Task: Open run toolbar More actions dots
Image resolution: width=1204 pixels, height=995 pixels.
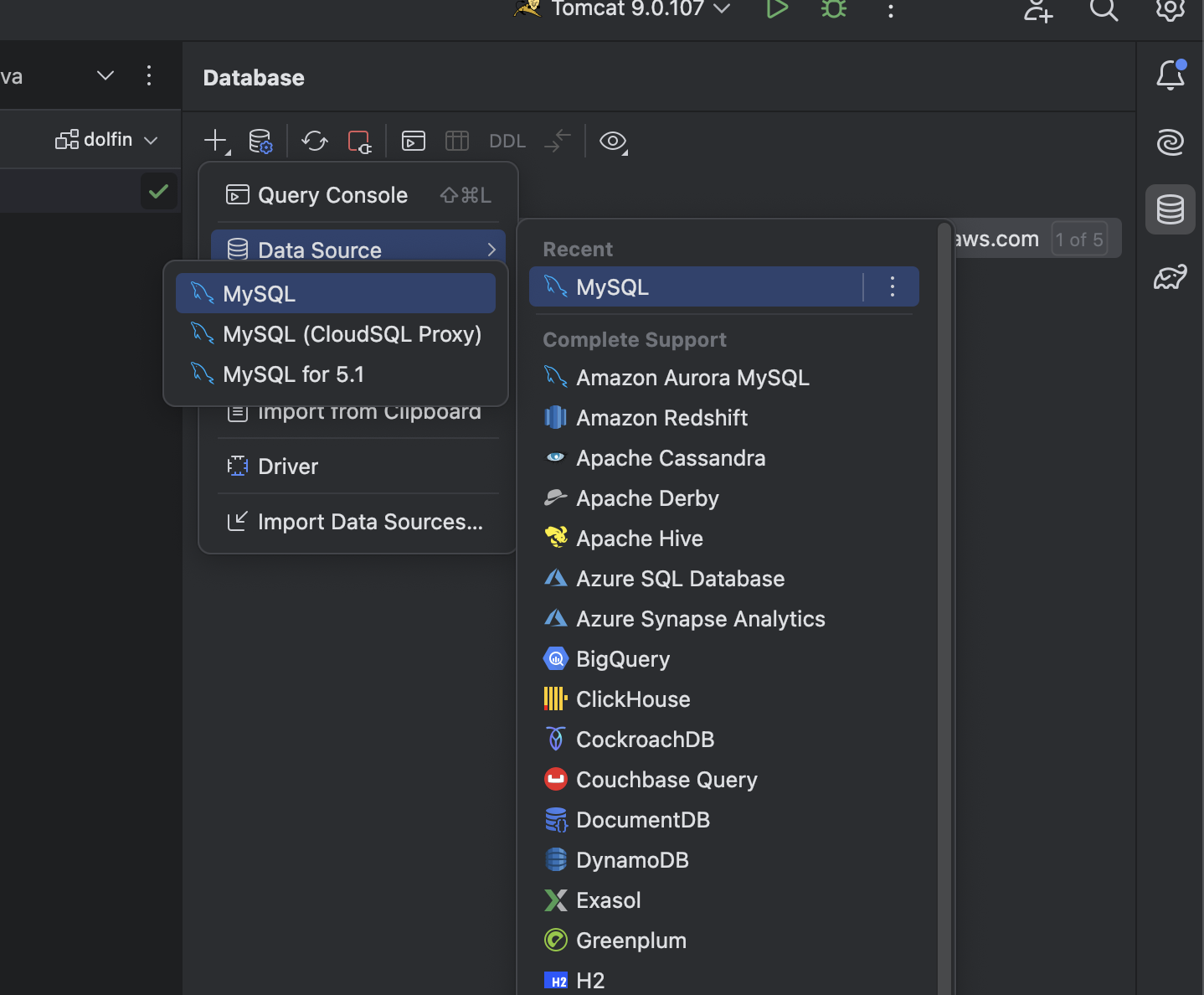Action: tap(891, 10)
